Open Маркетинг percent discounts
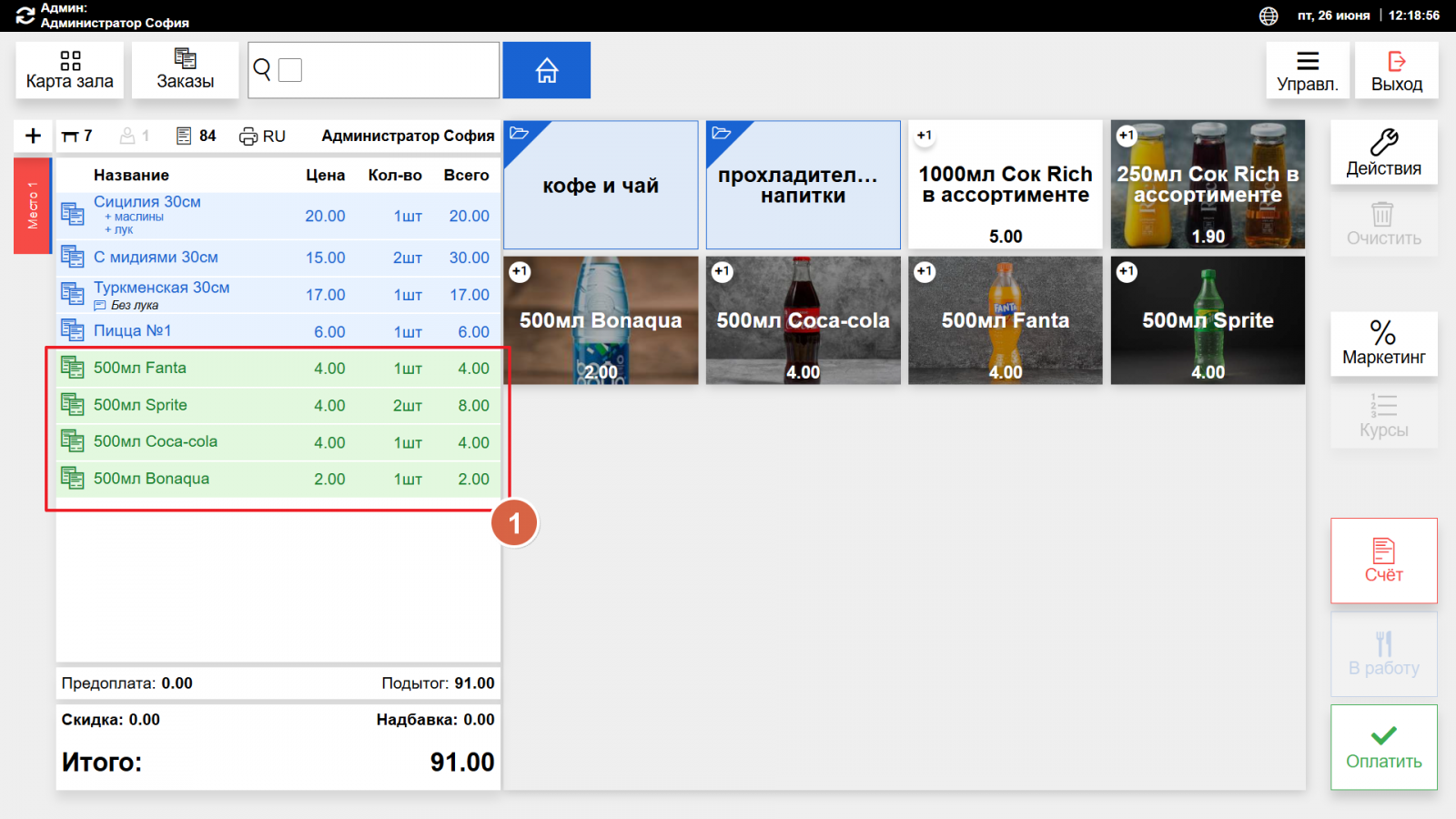Image resolution: width=1456 pixels, height=819 pixels. pos(1384,343)
